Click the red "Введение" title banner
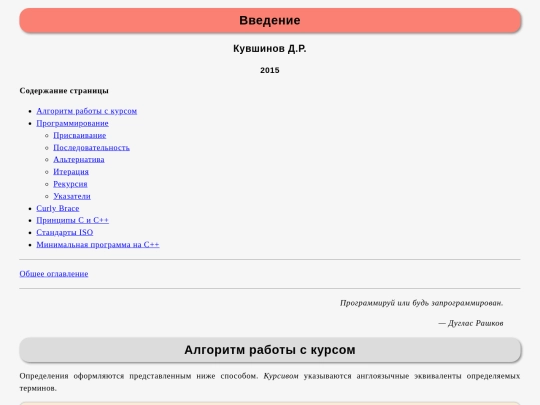 [x=270, y=20]
